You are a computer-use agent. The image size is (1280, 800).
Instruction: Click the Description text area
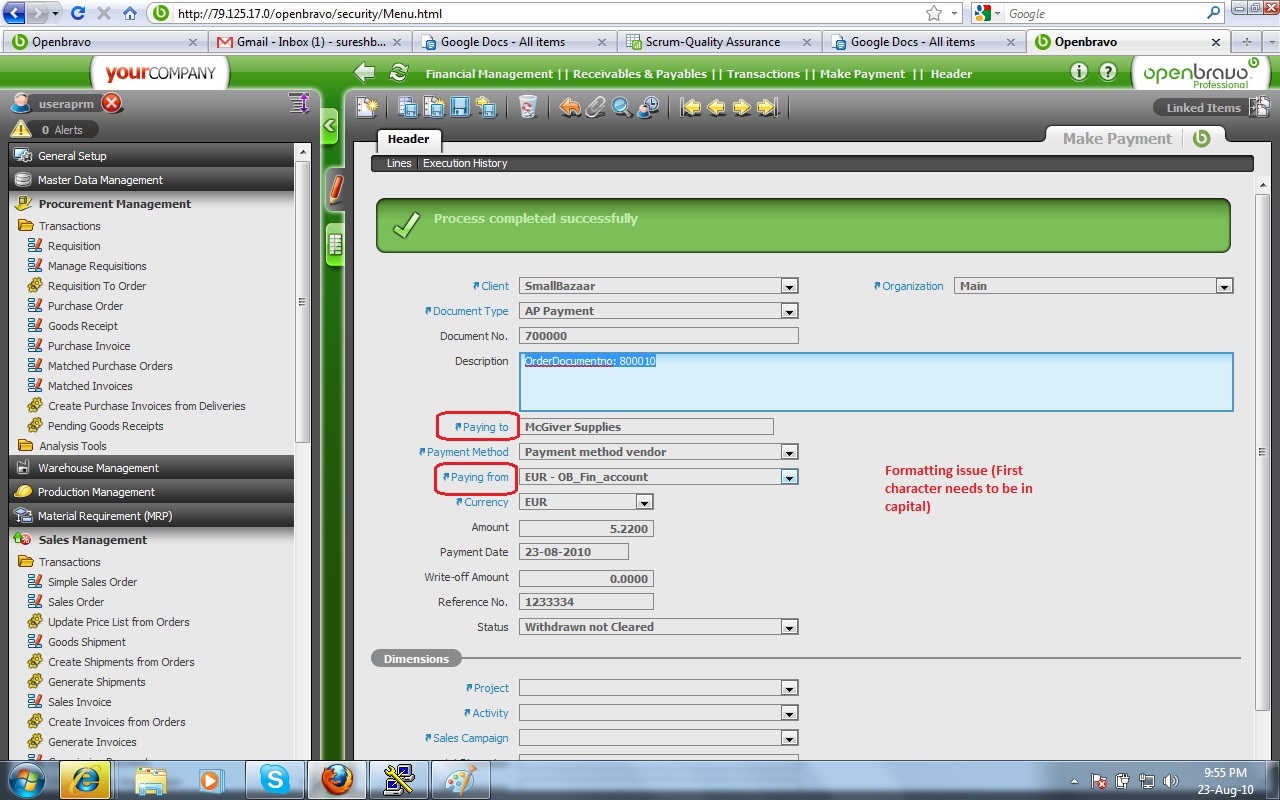click(876, 381)
